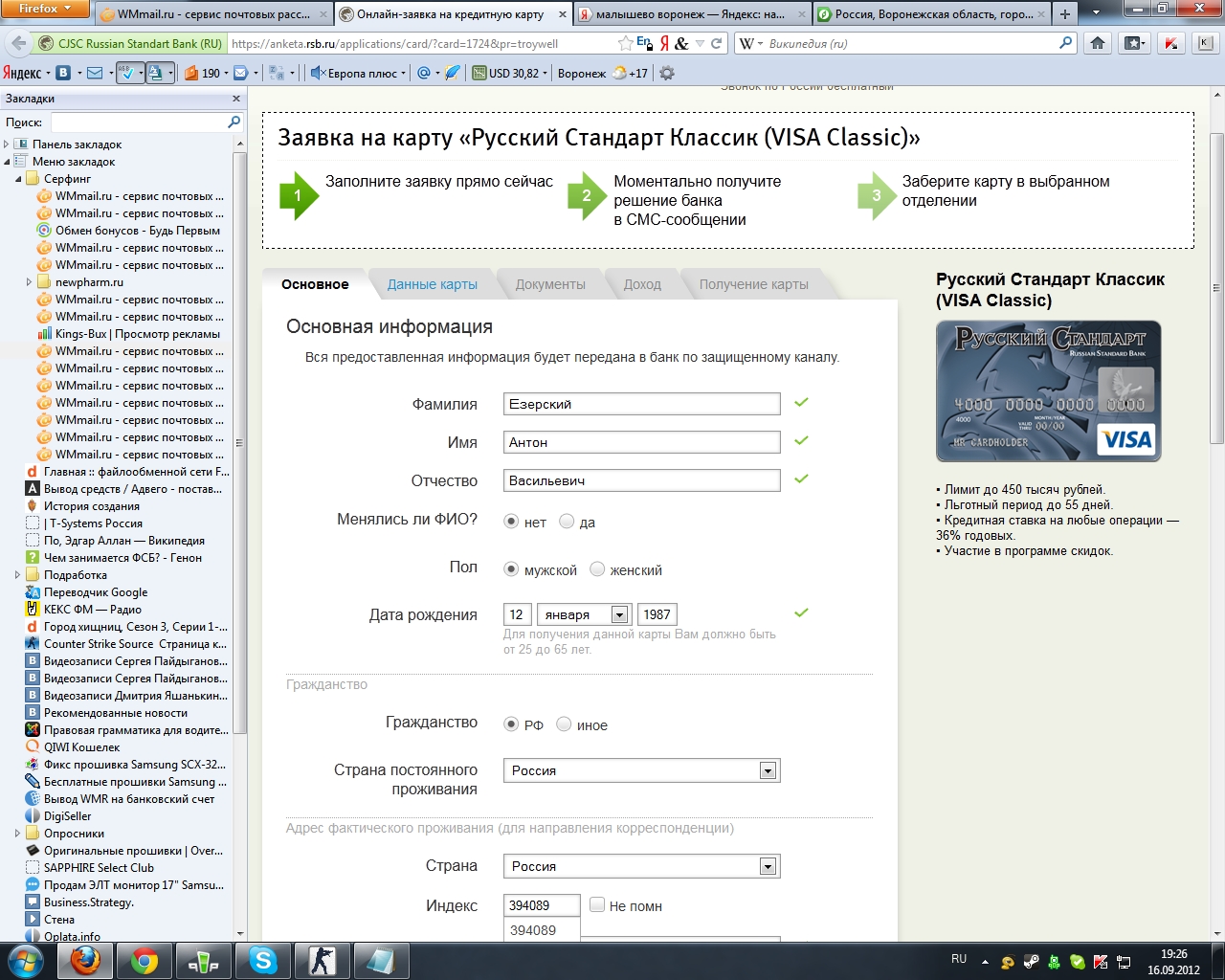Viewport: 1225px width, 980px height.
Task: Open 'QIWI Кошелек' bookmark
Action: 73,747
